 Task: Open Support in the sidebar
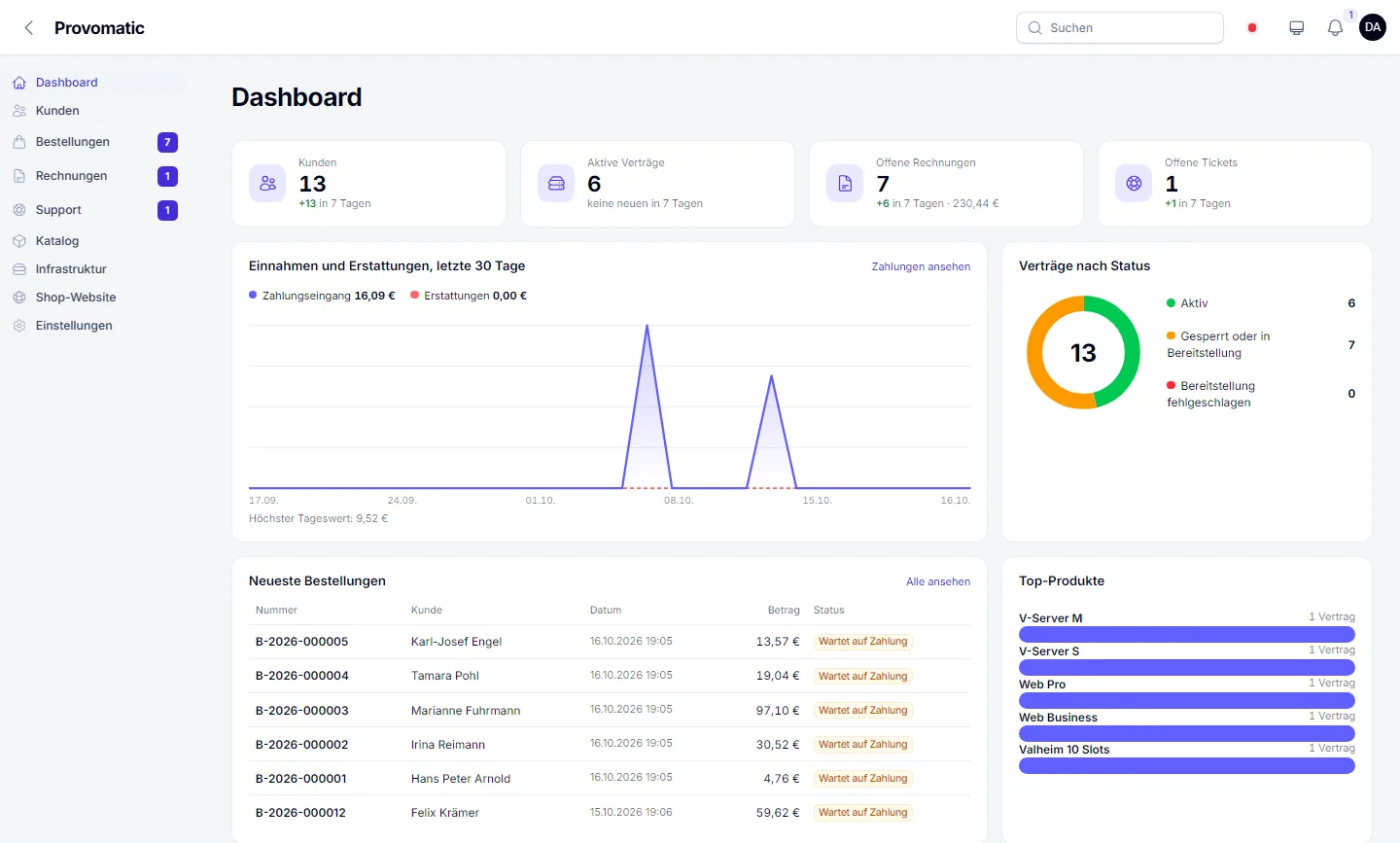click(x=94, y=210)
